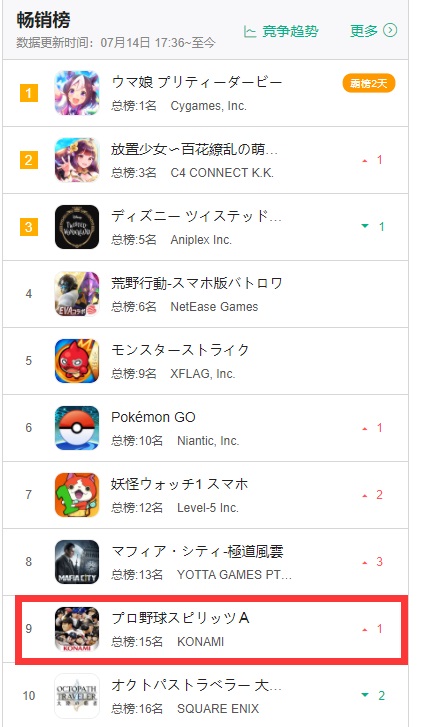430x727 pixels.
Task: Select the 妖怪ウォッチ1 スマホ icon
Action: (x=77, y=495)
